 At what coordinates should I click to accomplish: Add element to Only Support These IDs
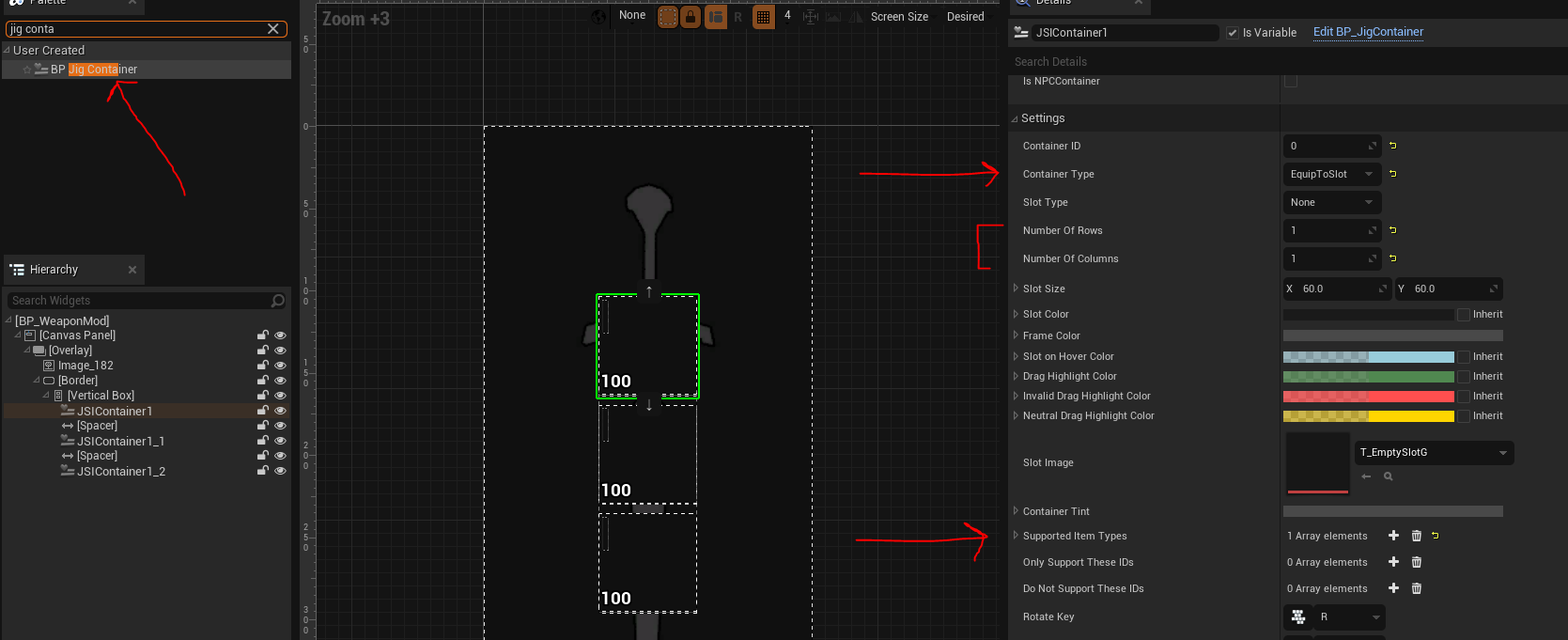[x=1393, y=562]
